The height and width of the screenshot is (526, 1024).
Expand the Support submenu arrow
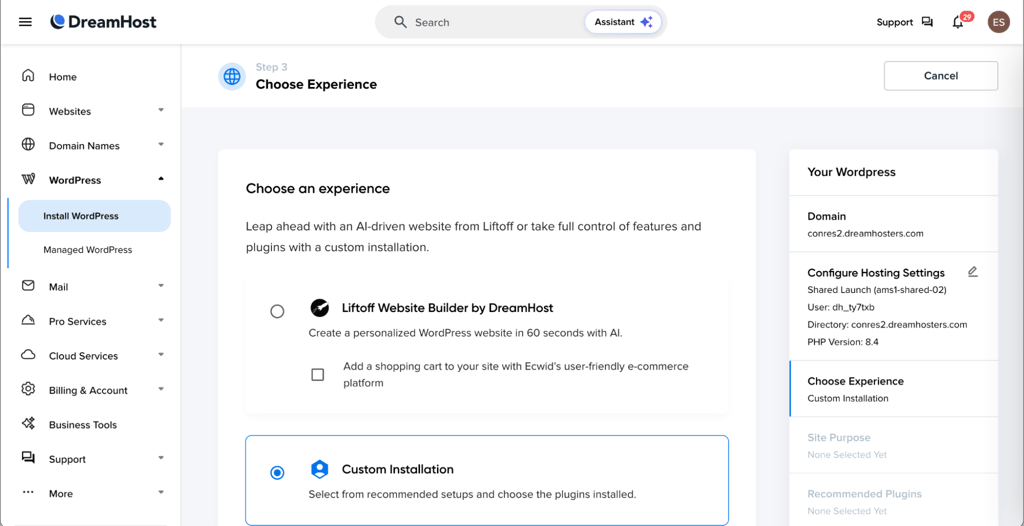pos(161,458)
